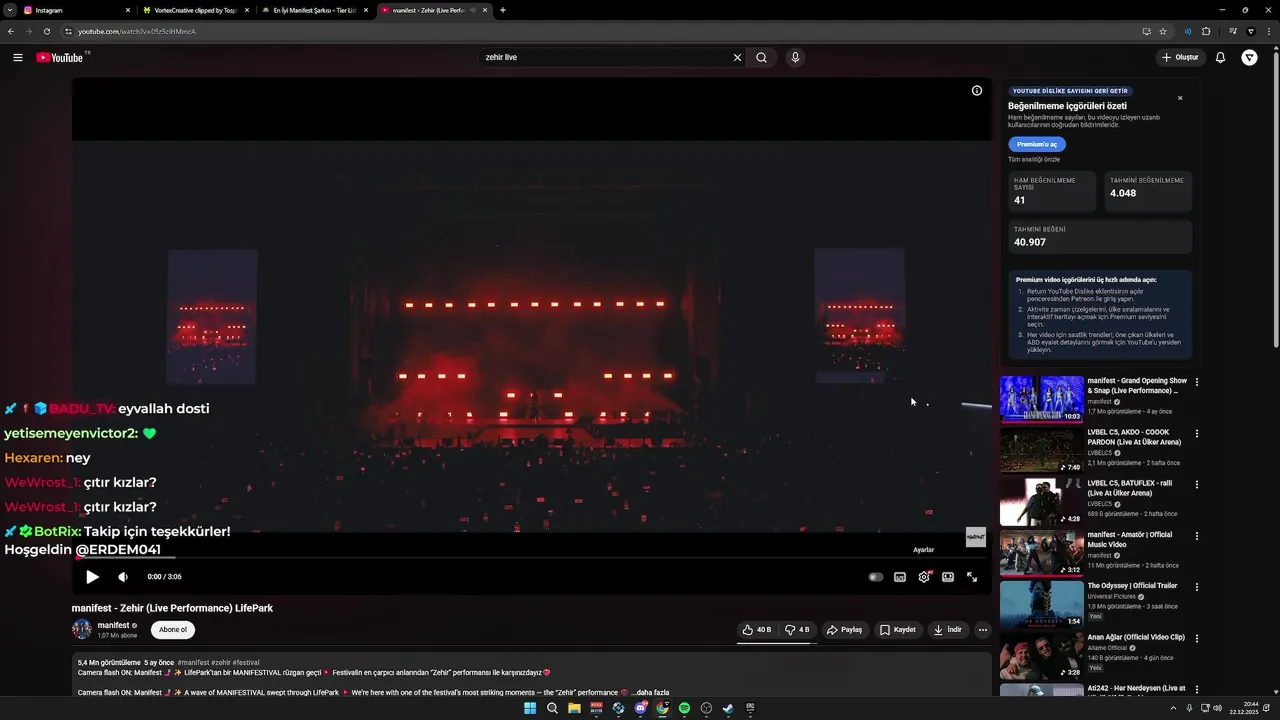
Task: Dislike the video (4 B)
Action: coord(797,630)
